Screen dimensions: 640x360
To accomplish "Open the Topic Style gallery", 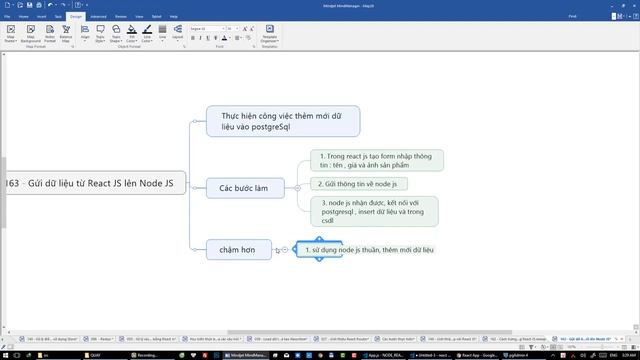I will point(100,33).
